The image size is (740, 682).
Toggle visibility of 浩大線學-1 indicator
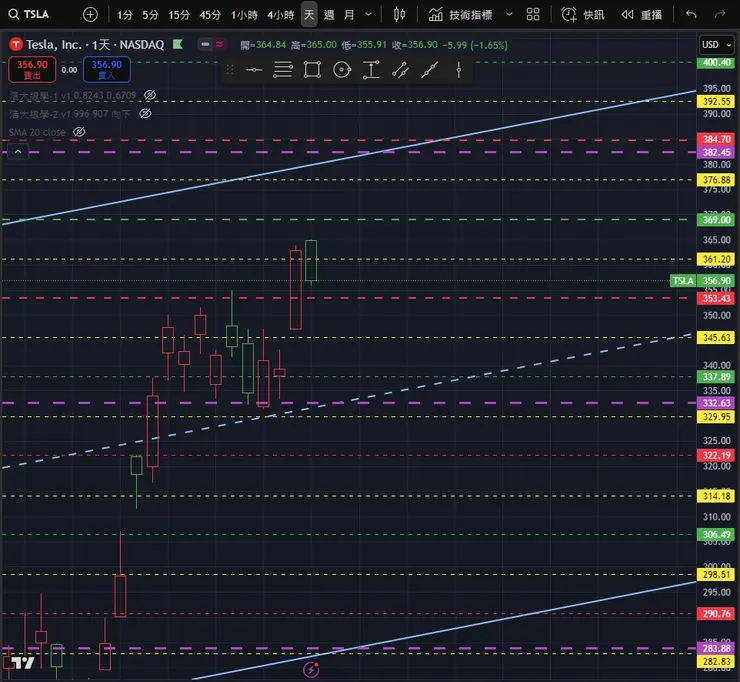coord(150,95)
